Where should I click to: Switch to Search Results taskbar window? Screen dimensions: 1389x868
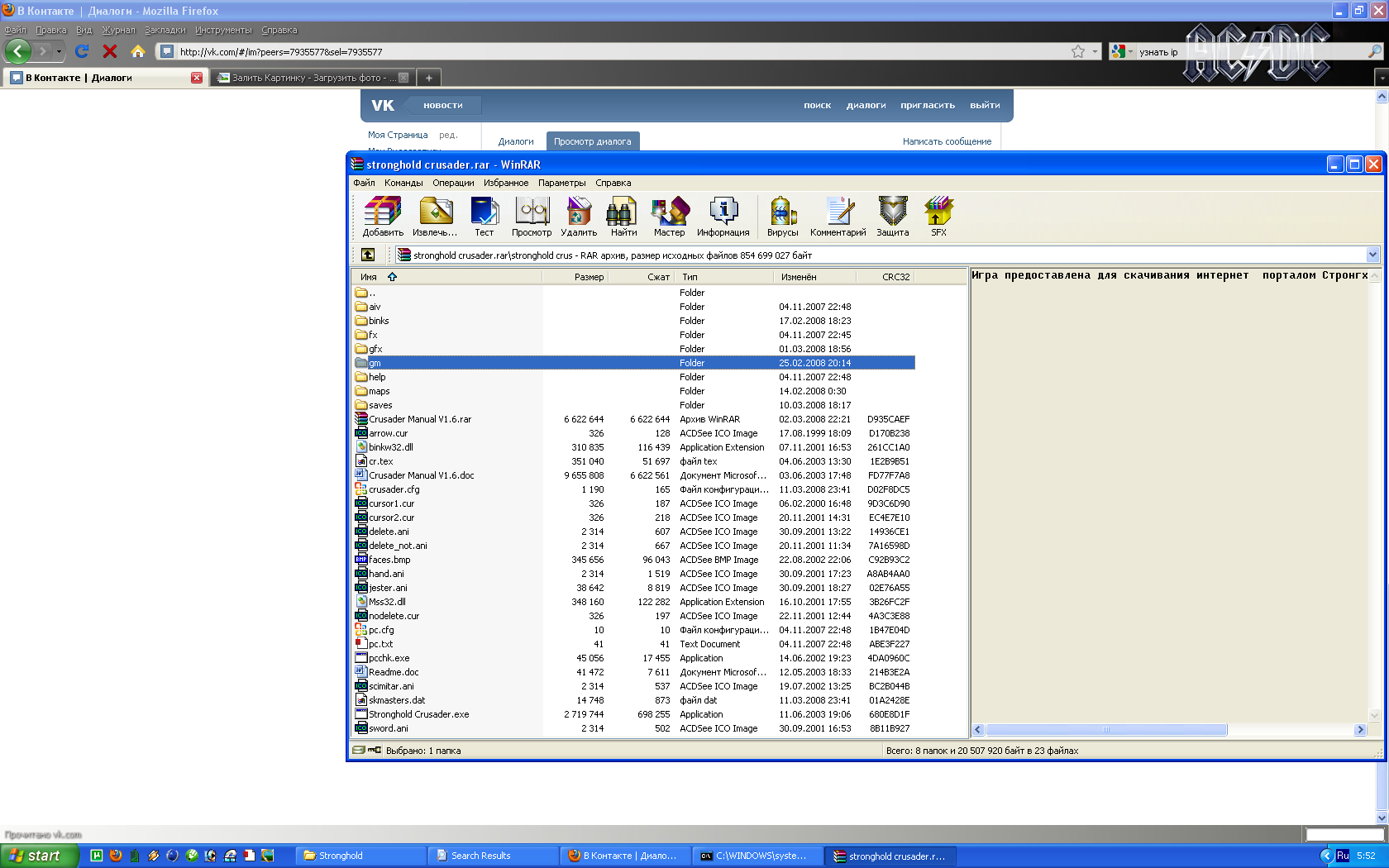(493, 856)
